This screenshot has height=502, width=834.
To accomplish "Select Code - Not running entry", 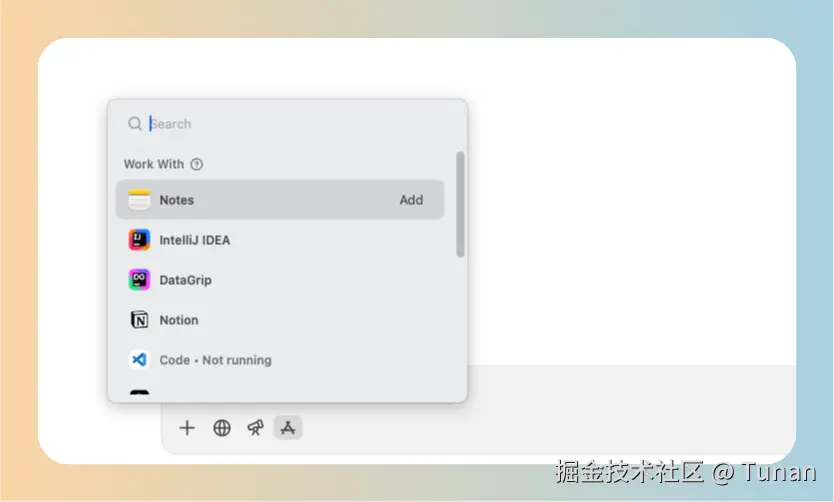I will click(x=280, y=360).
